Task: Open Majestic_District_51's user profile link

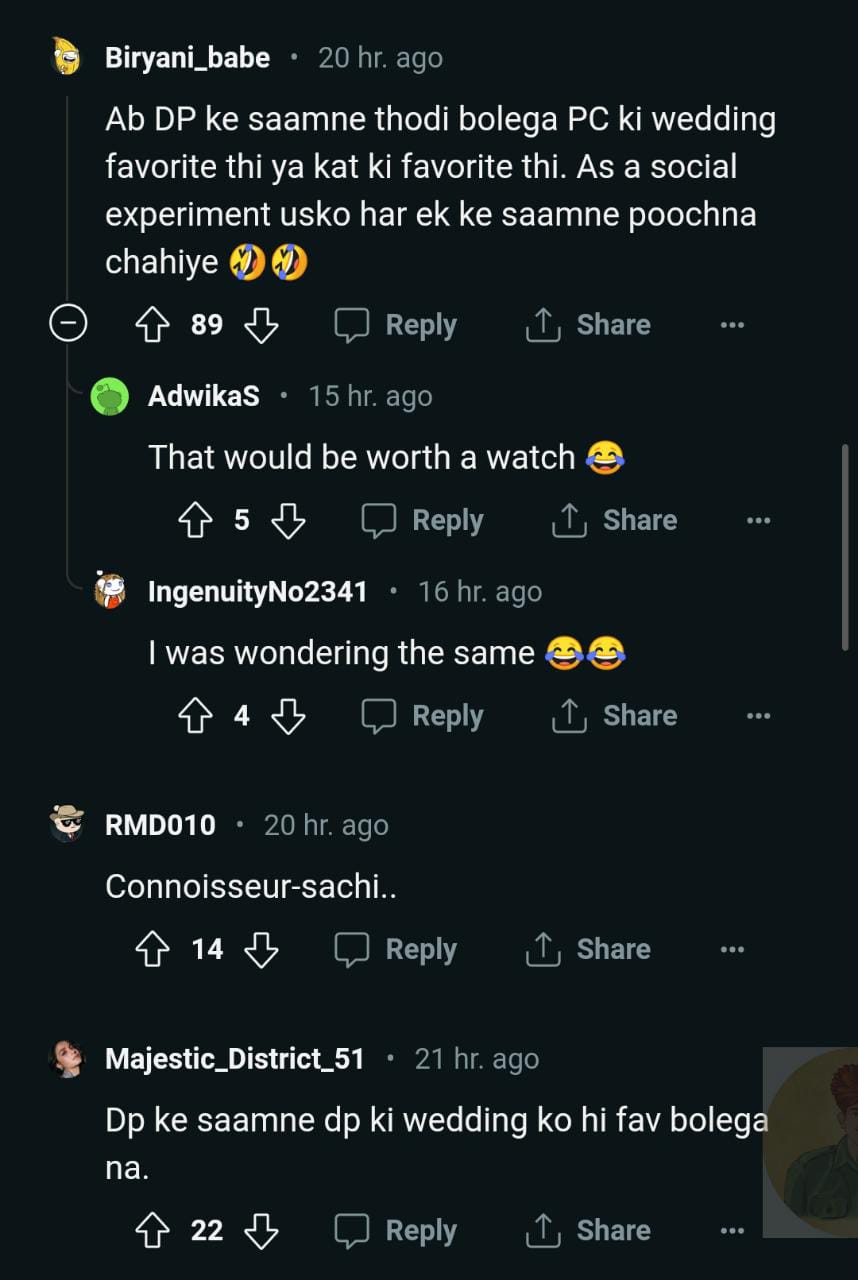Action: pyautogui.click(x=235, y=1059)
